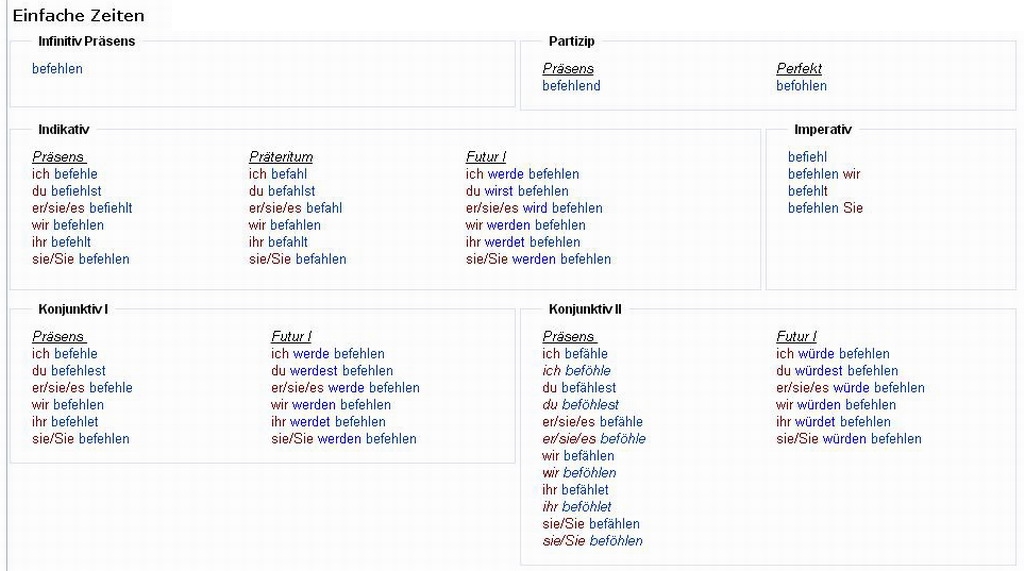Click the present participle "befehlend"
This screenshot has width=1024, height=571.
[x=571, y=86]
